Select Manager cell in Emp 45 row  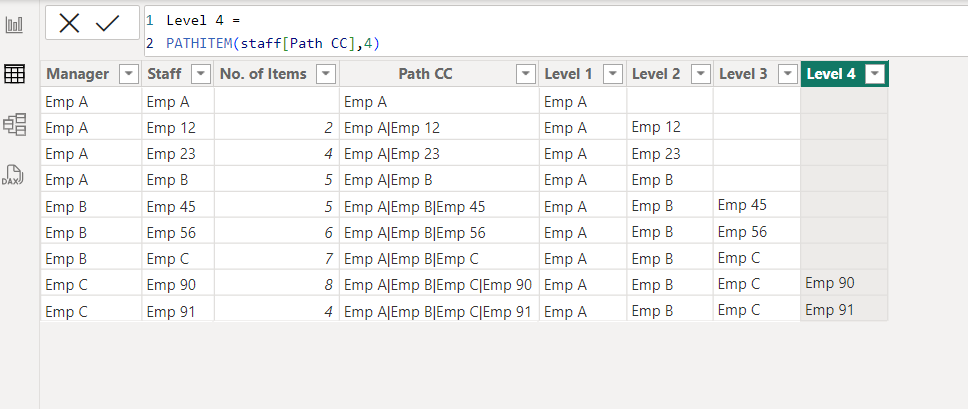[x=91, y=207]
